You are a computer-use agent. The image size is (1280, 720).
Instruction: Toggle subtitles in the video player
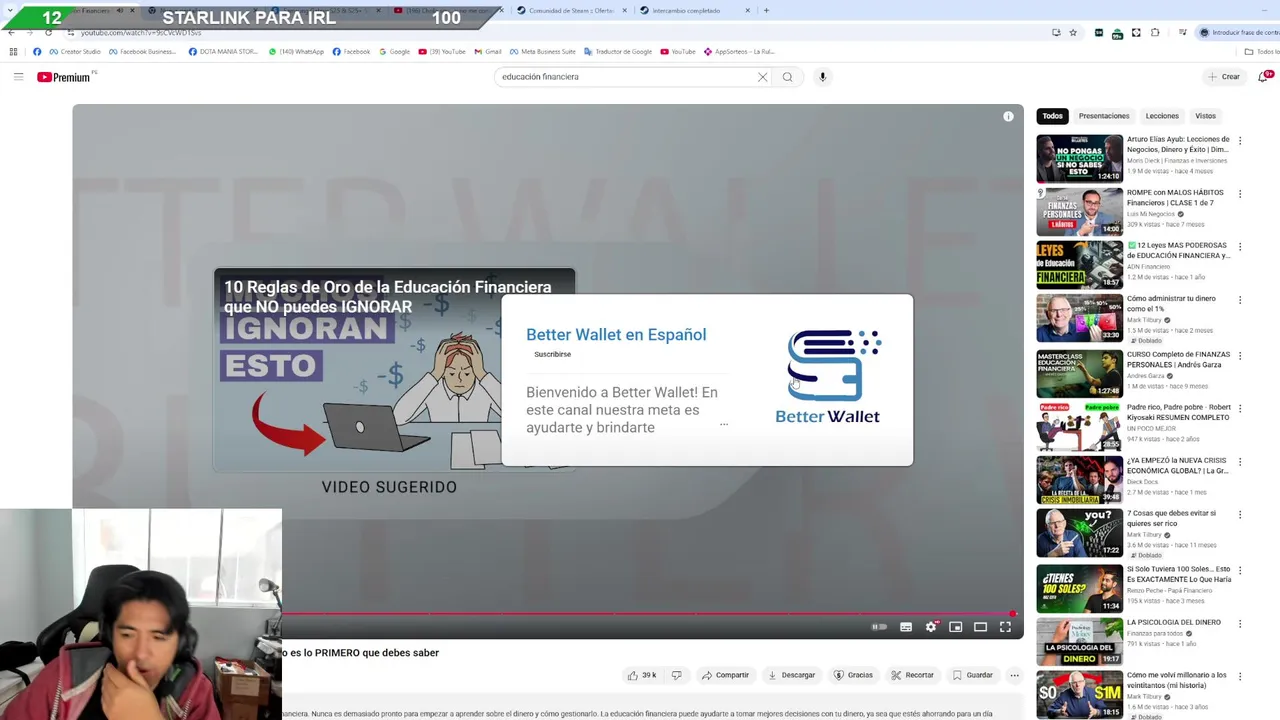point(905,627)
